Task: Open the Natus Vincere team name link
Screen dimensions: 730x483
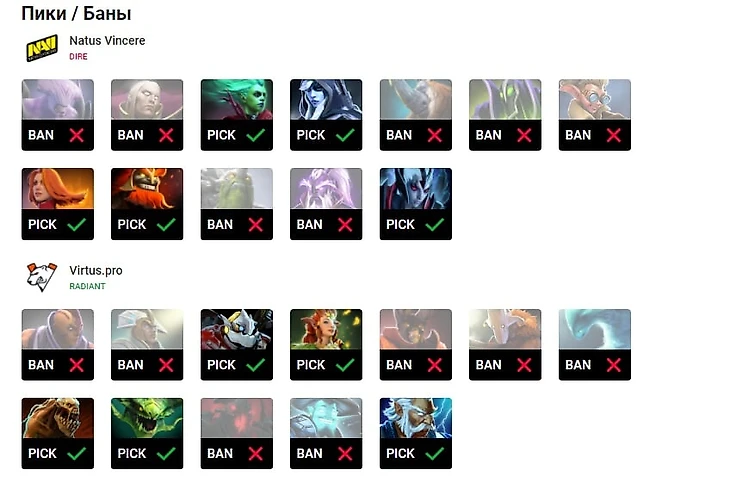Action: tap(107, 41)
